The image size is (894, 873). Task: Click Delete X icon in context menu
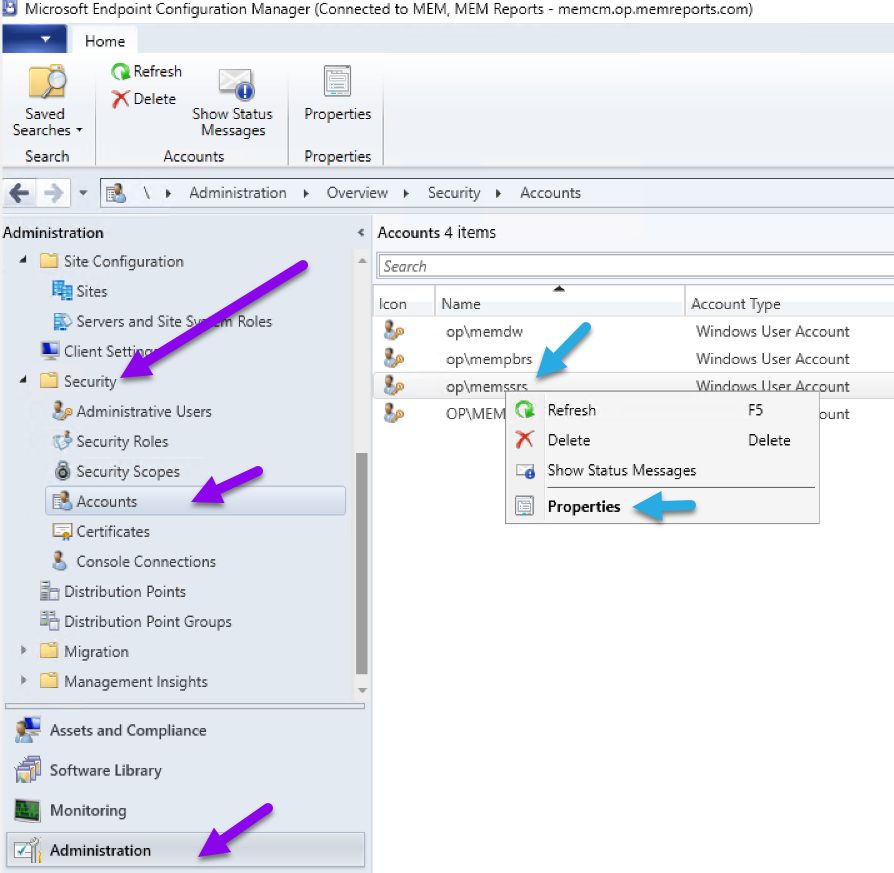[525, 440]
